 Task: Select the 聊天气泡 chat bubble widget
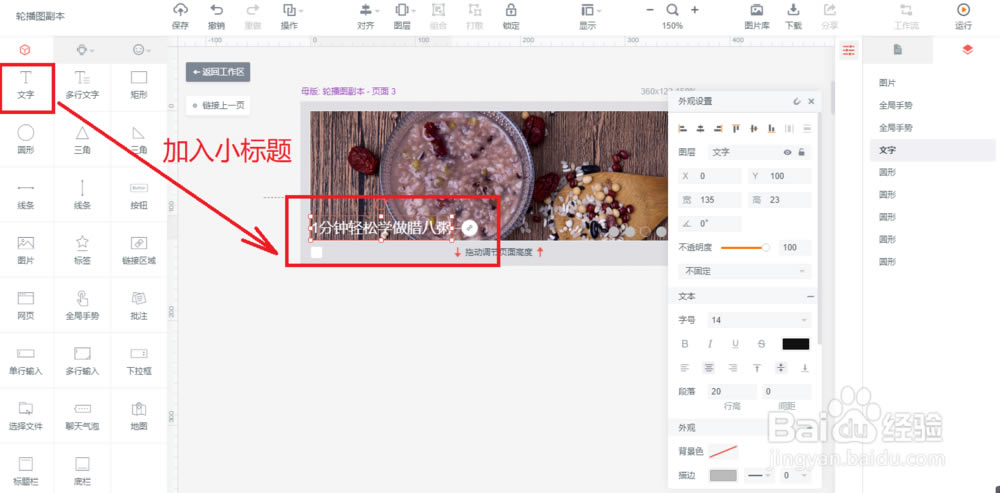[82, 417]
